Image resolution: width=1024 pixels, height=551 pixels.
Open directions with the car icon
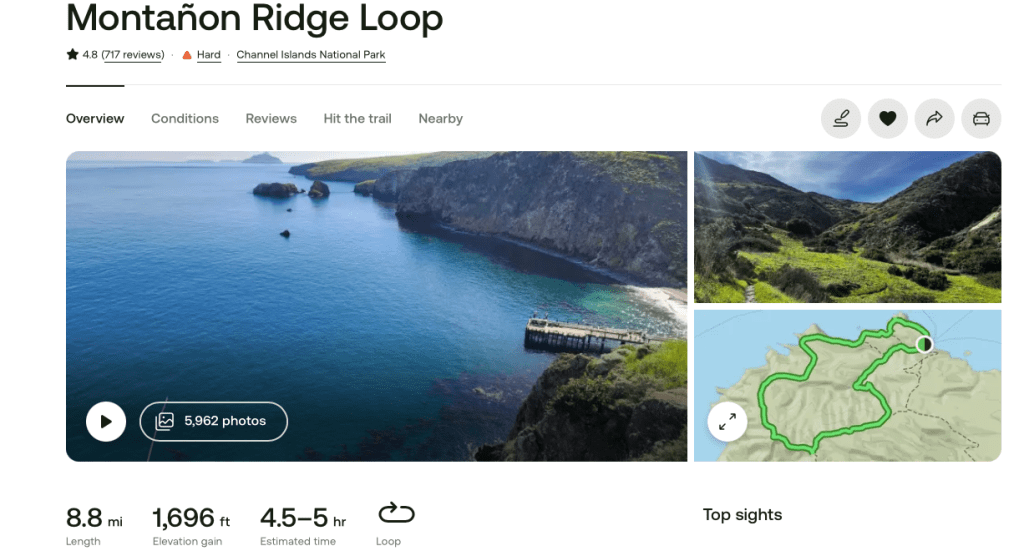981,119
